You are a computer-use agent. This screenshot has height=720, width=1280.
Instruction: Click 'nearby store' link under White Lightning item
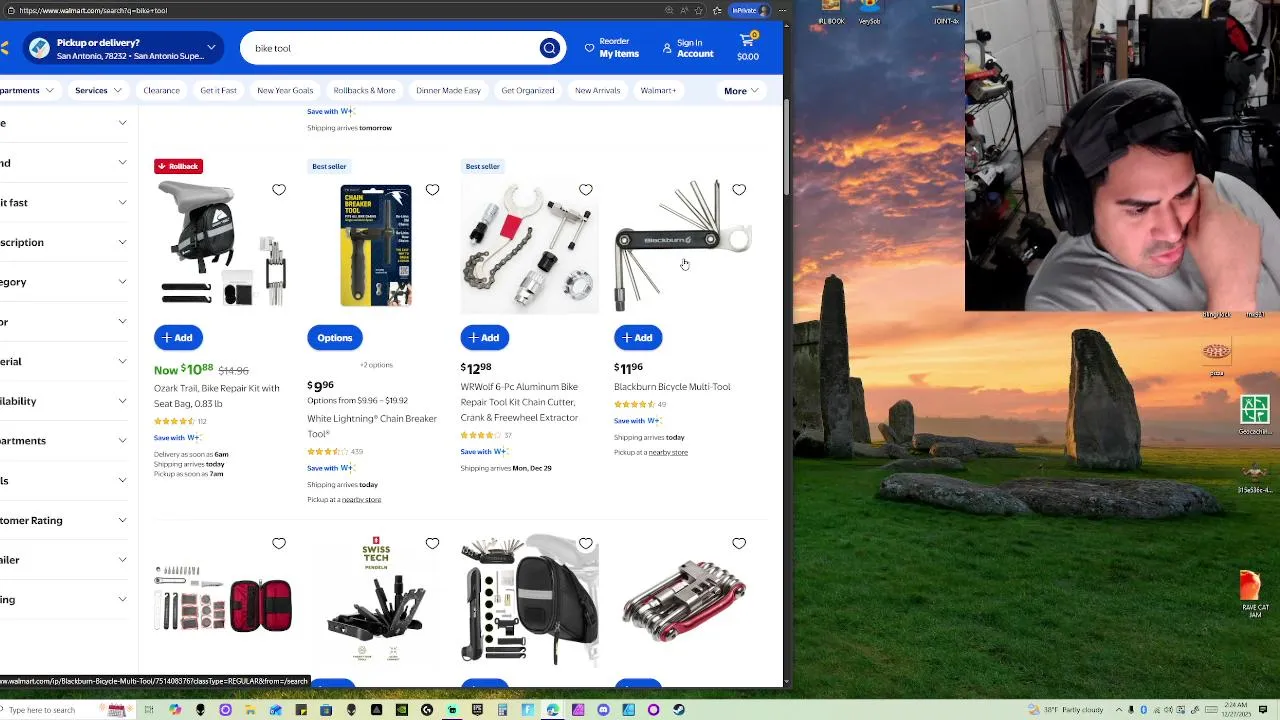[x=361, y=499]
